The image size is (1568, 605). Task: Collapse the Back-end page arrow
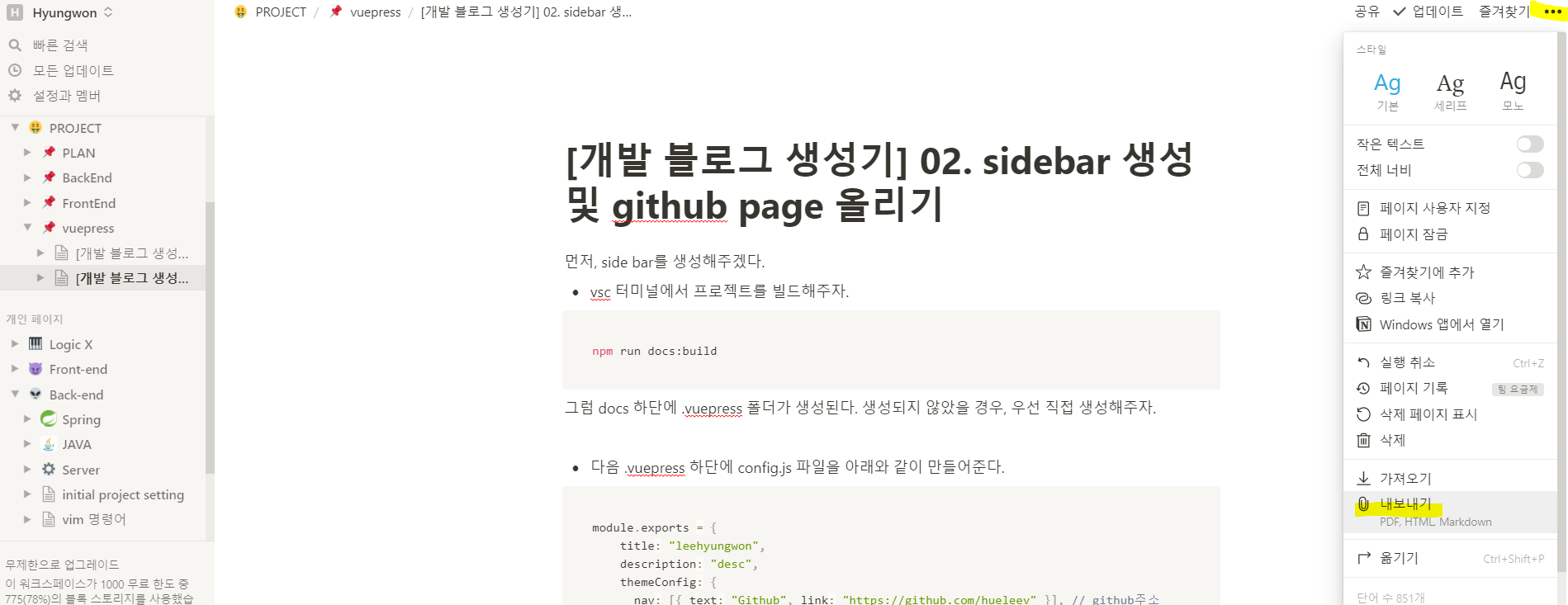point(15,394)
